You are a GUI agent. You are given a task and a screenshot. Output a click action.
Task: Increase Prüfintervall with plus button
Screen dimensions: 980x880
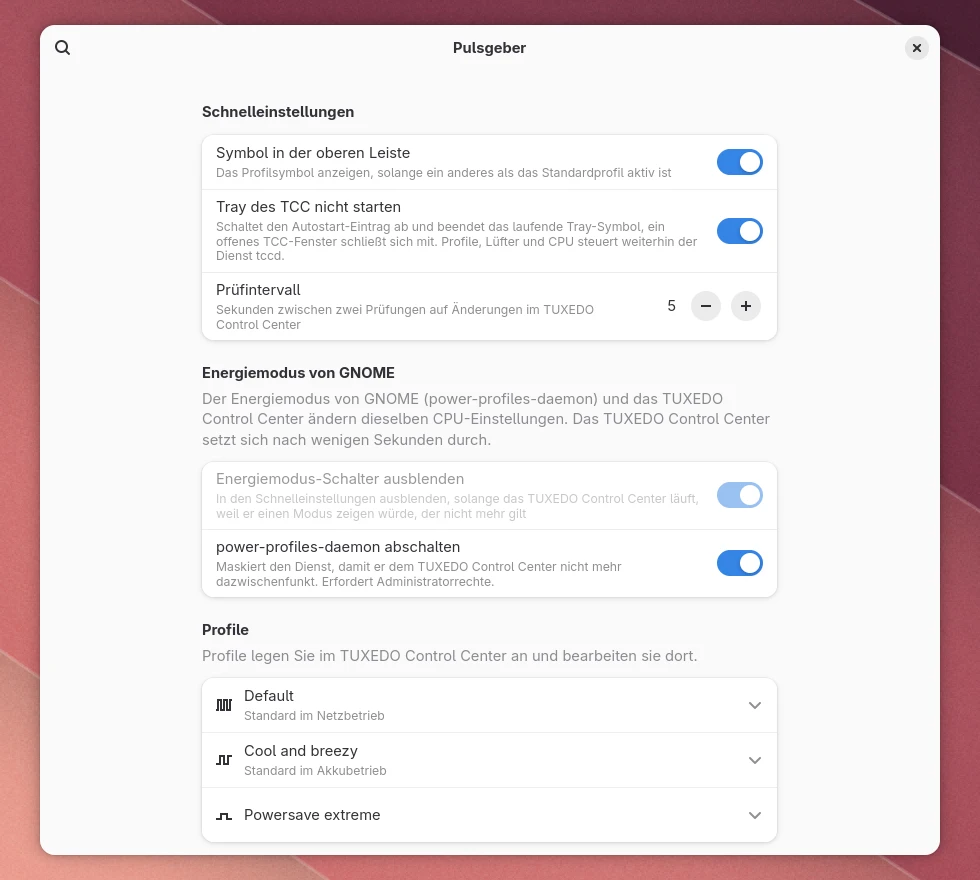[746, 306]
